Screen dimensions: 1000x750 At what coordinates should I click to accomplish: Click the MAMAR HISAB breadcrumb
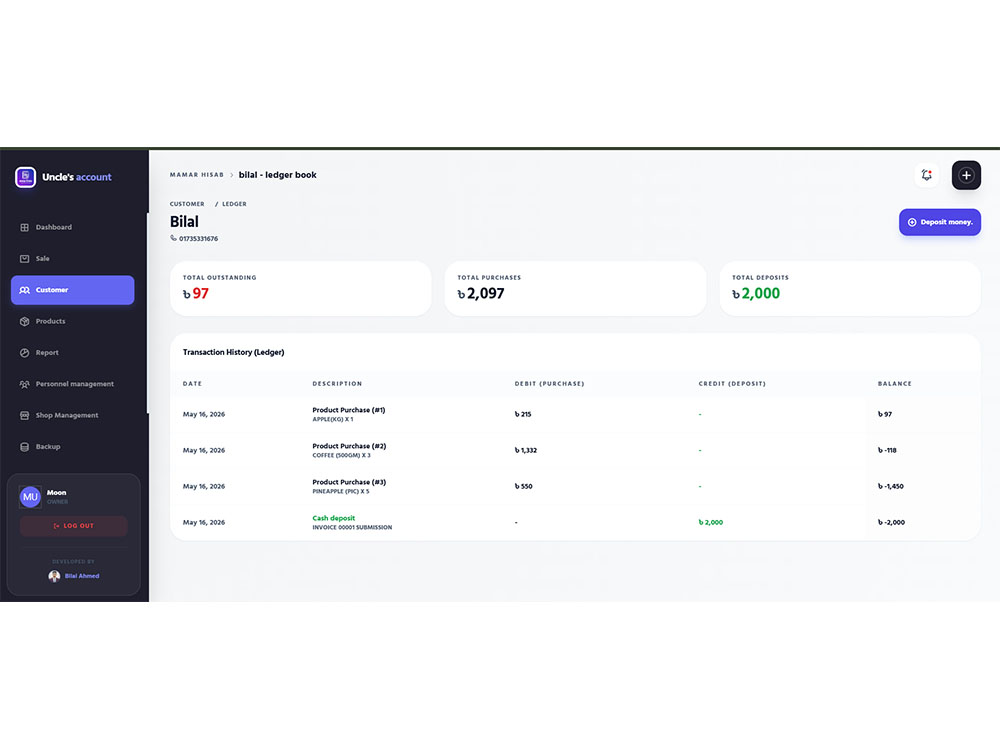(x=196, y=175)
